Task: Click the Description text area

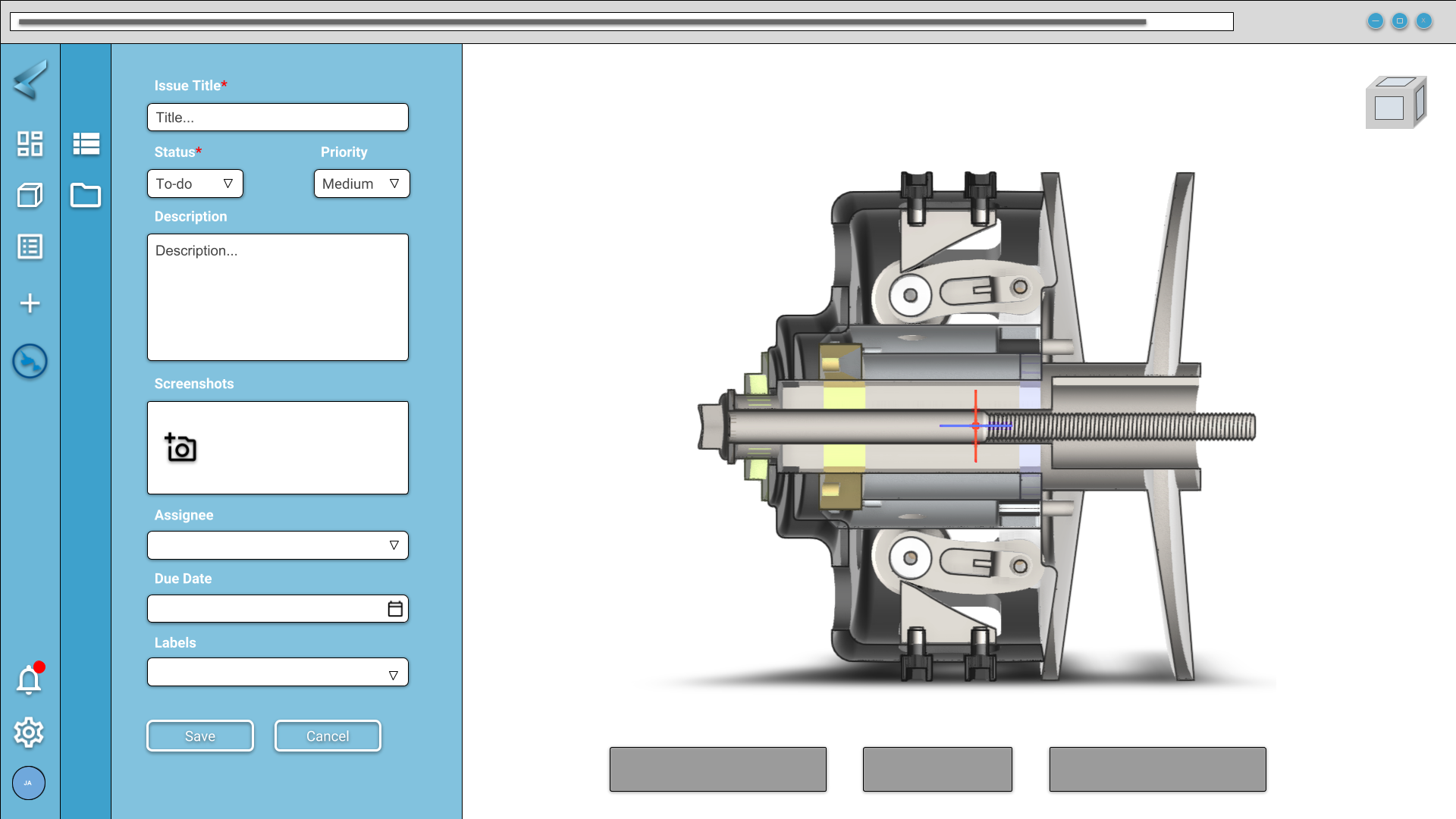Action: 278,297
